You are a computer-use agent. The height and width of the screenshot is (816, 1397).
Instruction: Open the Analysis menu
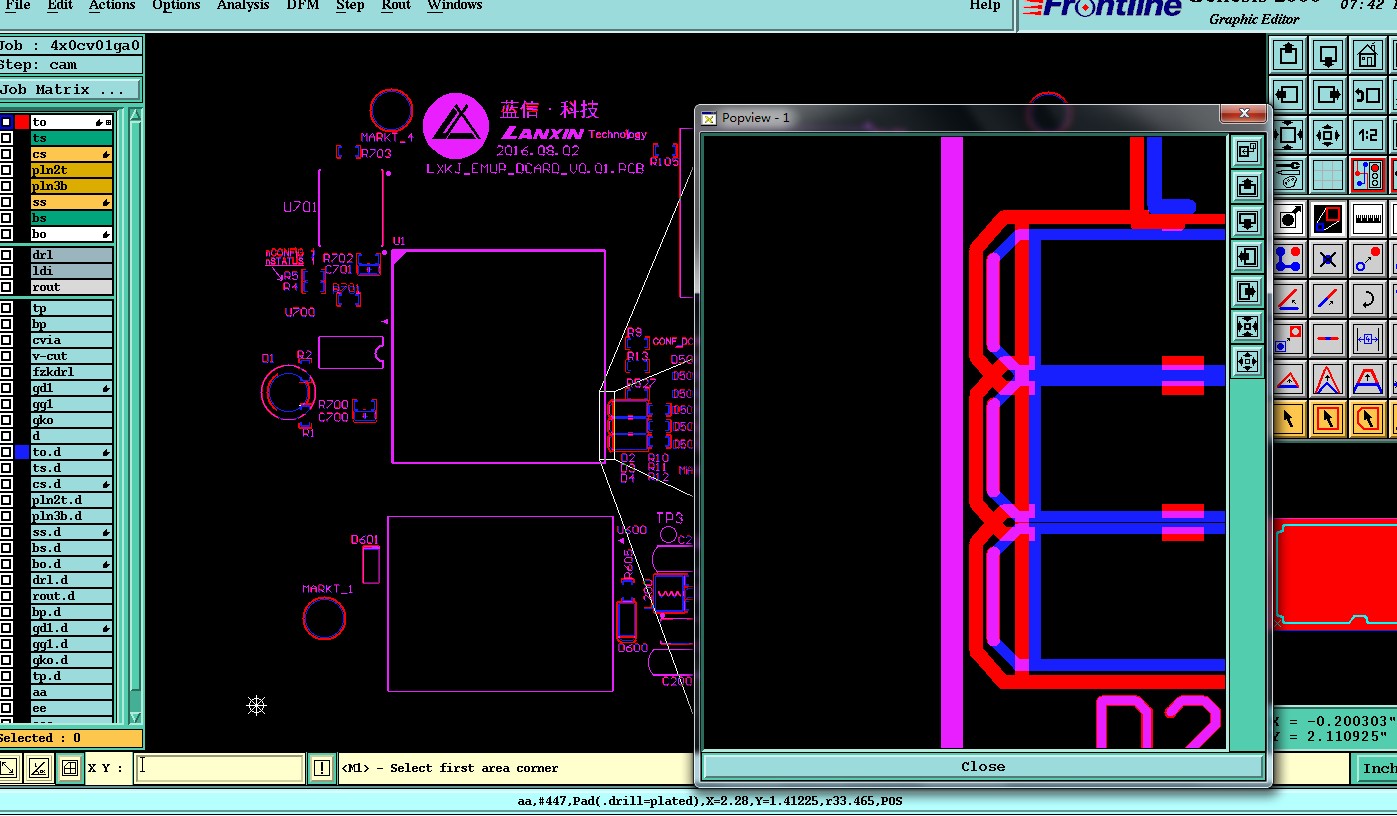pos(243,6)
